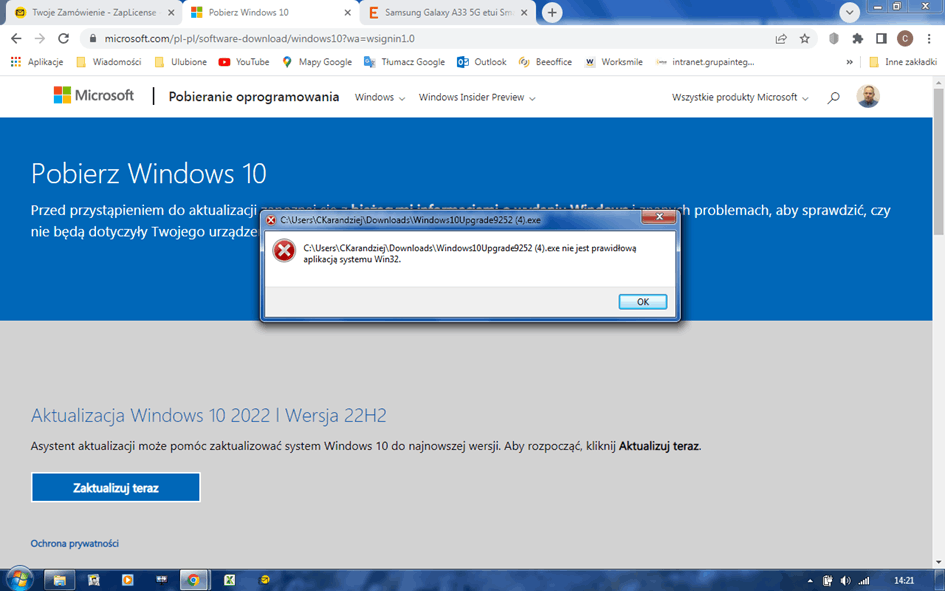This screenshot has width=945, height=591.
Task: Open a new tab with the plus button
Action: pyautogui.click(x=552, y=13)
